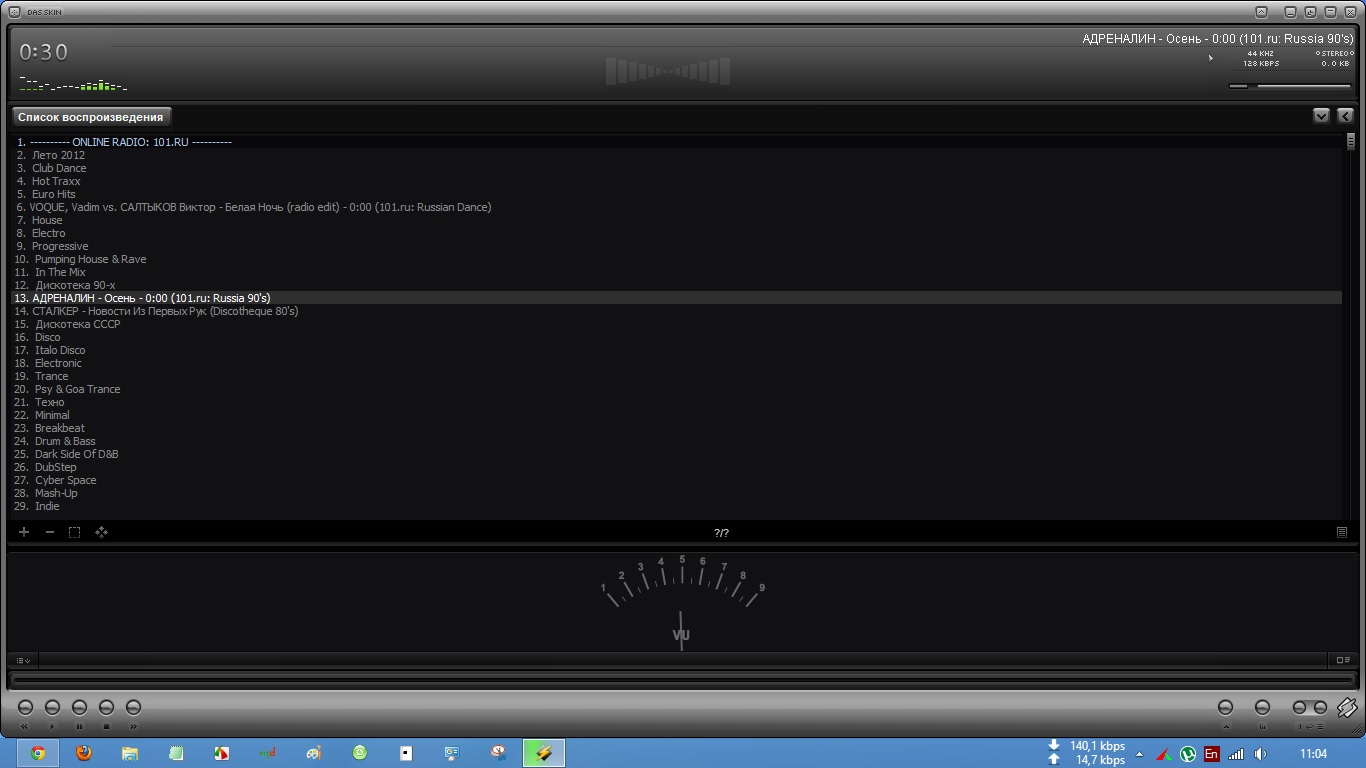
Task: Stop playback with the Stop button
Action: click(106, 708)
